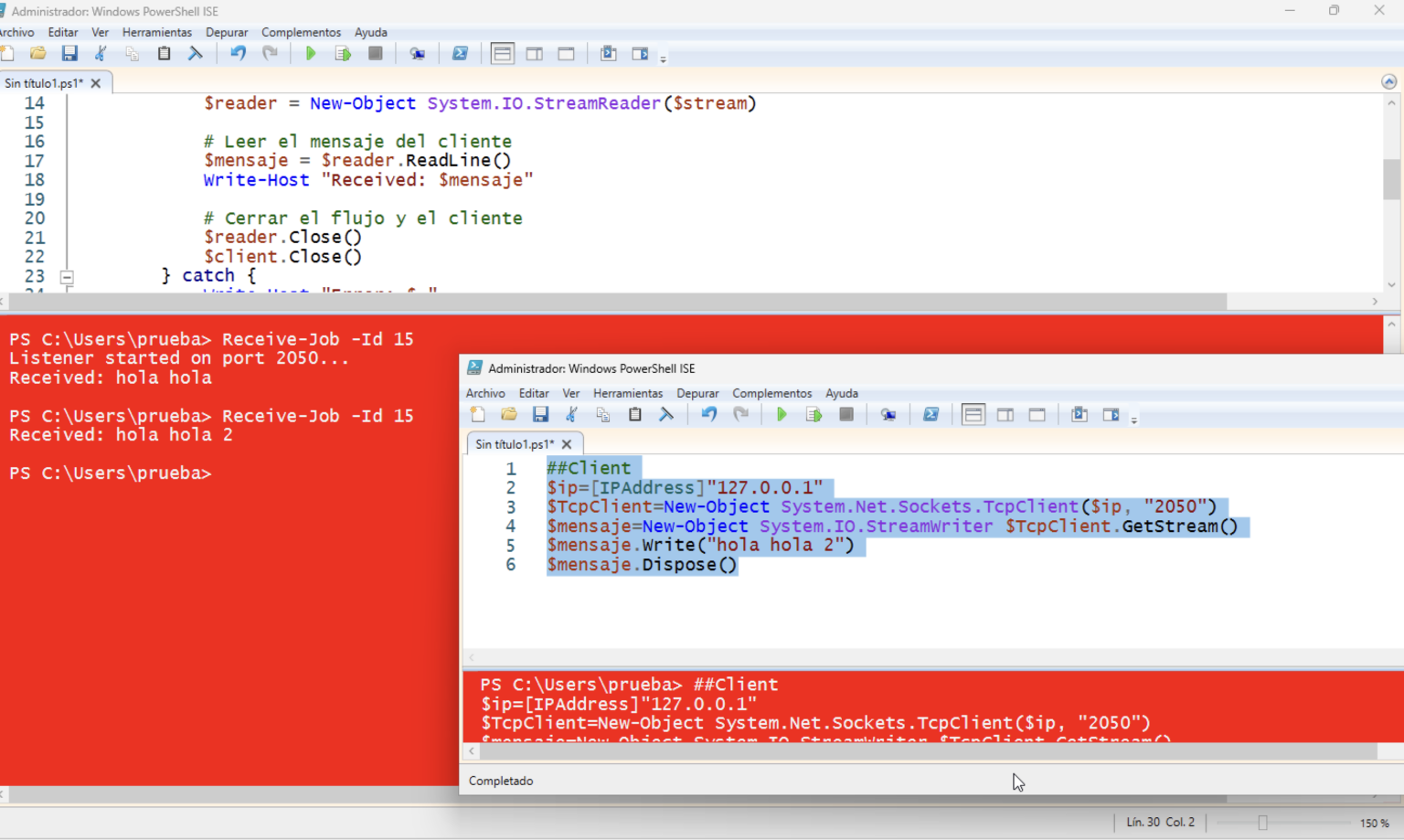Toggle Show Script Pane Top layout

coord(502,53)
